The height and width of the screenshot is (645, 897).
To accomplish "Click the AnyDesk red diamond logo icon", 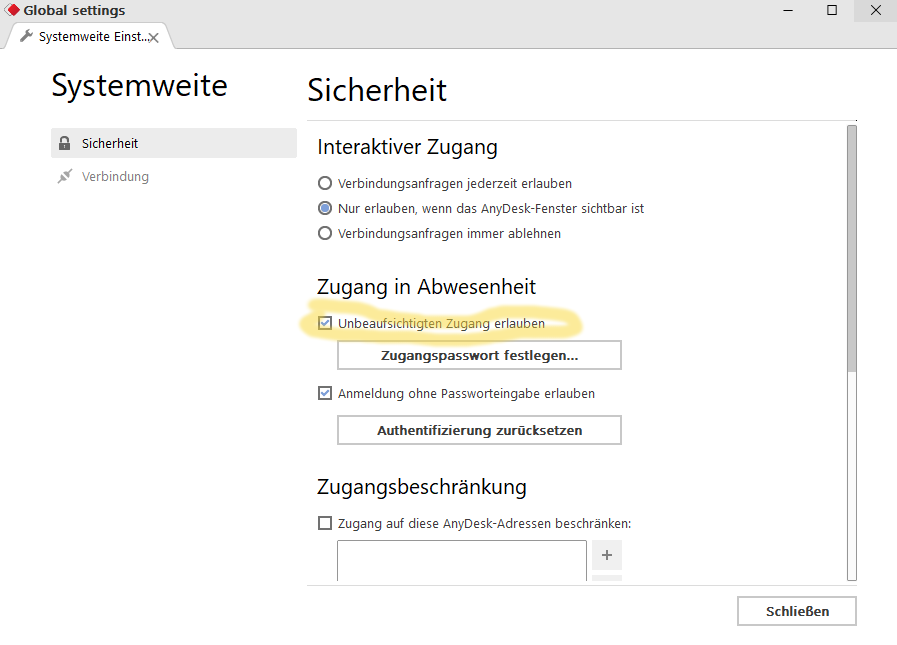I will (11, 10).
